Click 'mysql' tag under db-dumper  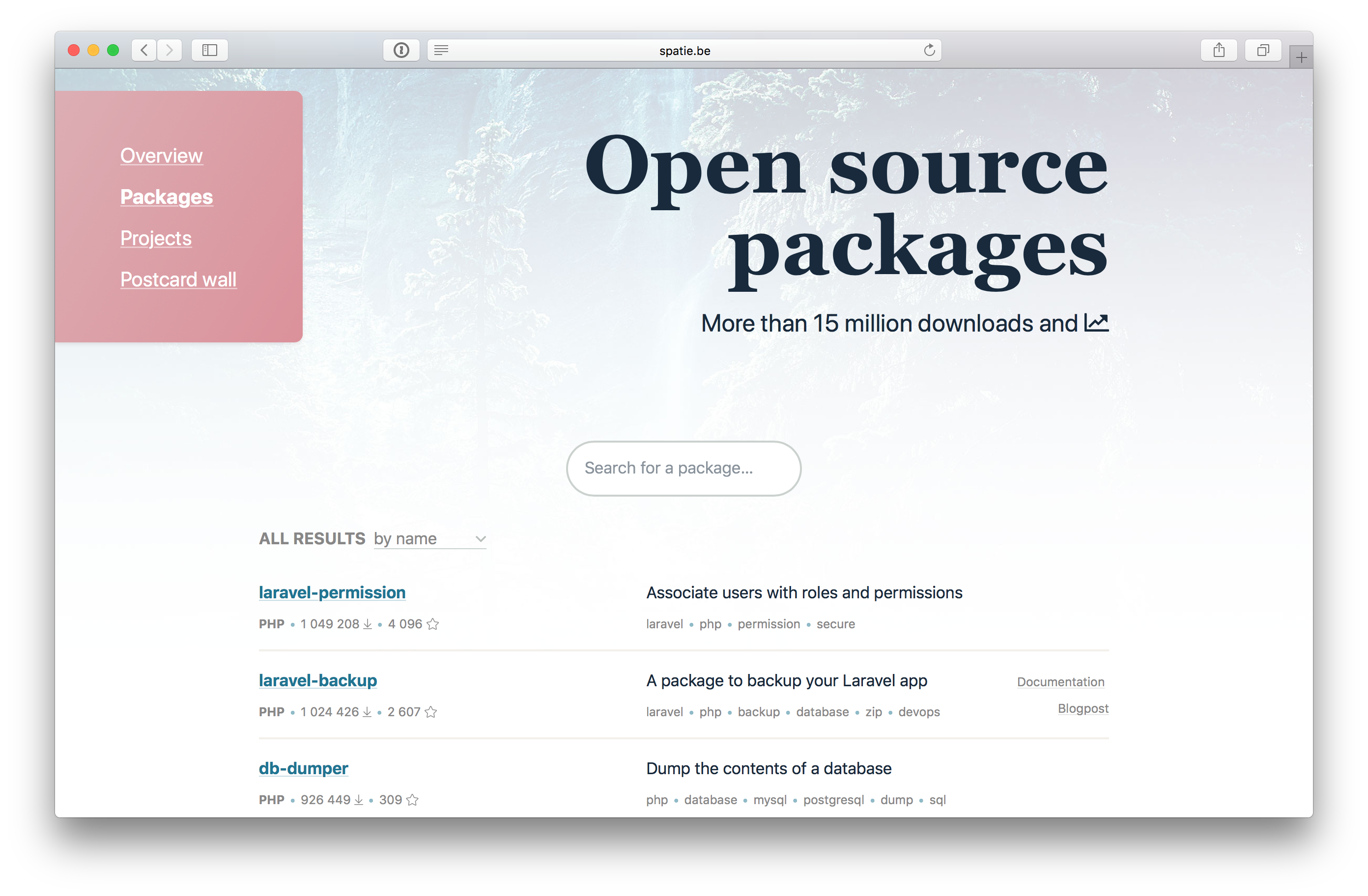click(769, 800)
